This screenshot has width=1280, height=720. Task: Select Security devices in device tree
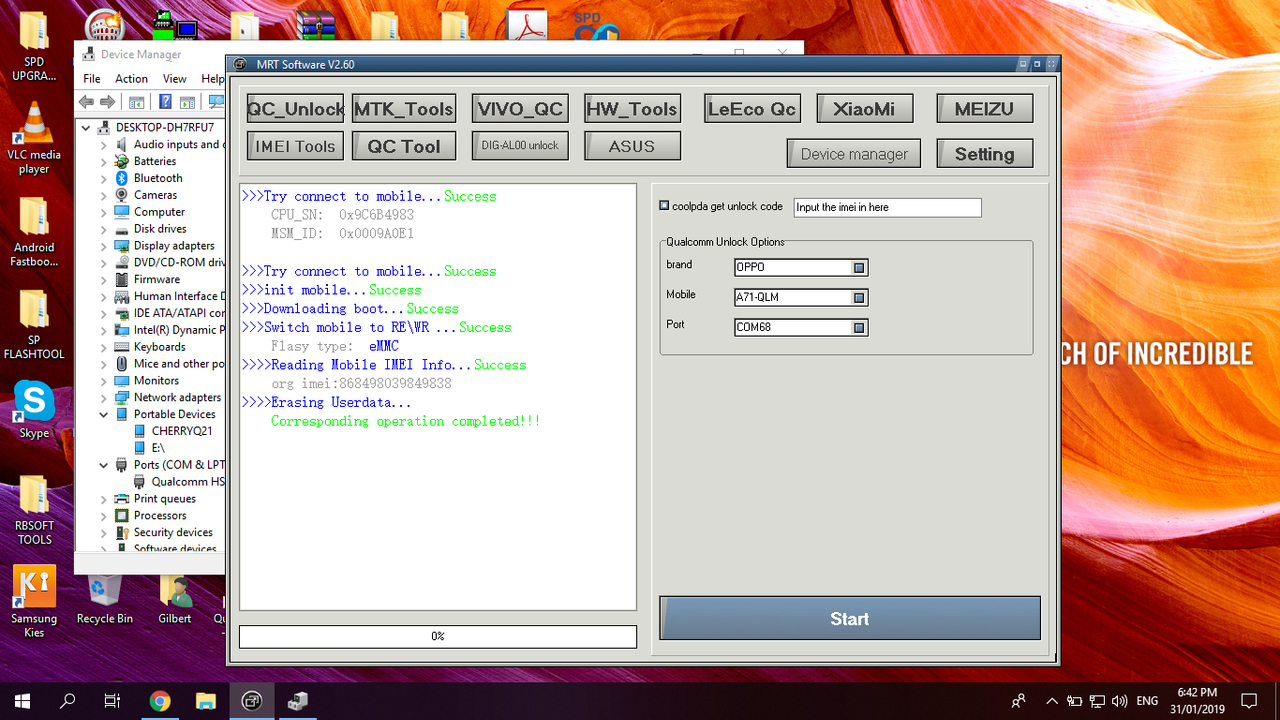[x=173, y=533]
